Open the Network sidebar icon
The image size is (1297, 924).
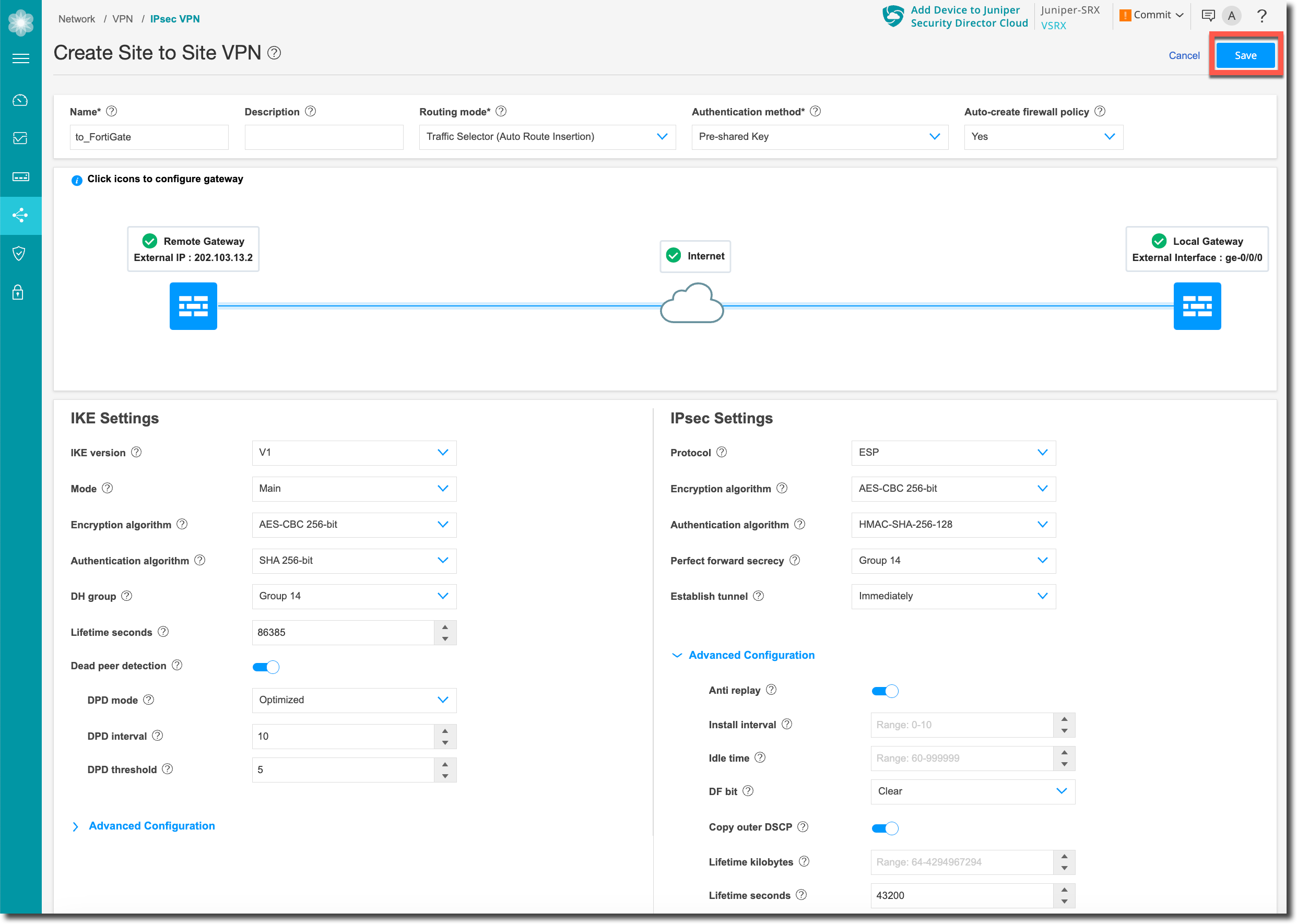pyautogui.click(x=20, y=215)
